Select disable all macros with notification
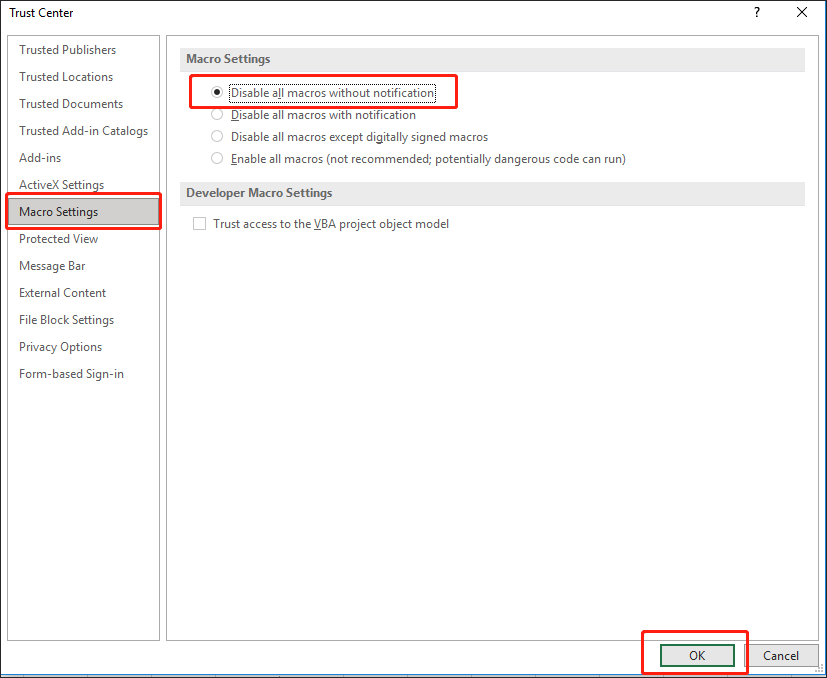The image size is (827, 678). tap(217, 115)
